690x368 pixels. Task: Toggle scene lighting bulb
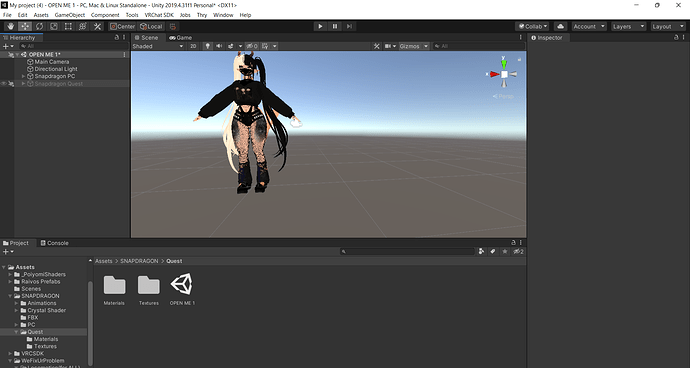point(207,46)
